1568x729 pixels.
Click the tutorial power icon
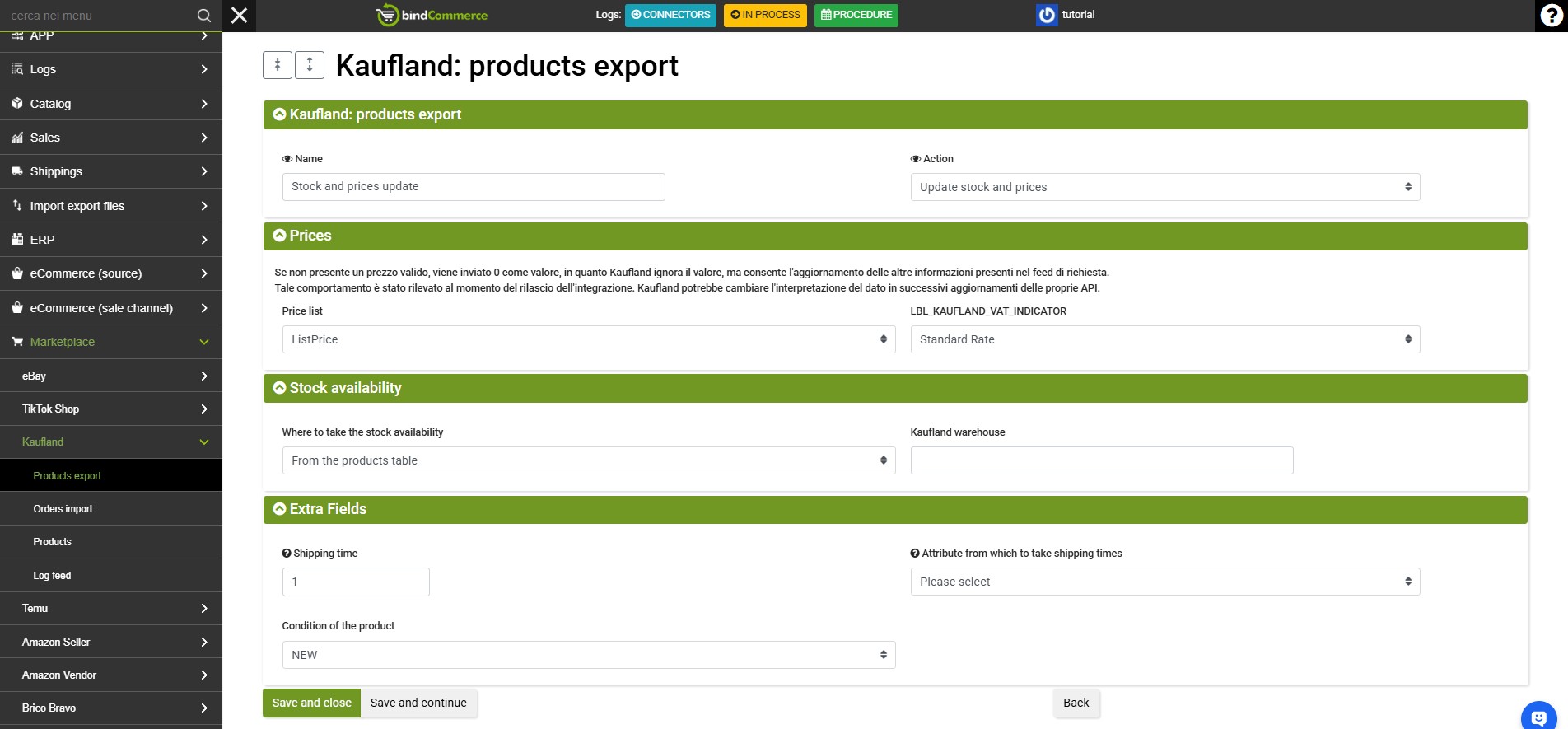pos(1047,15)
